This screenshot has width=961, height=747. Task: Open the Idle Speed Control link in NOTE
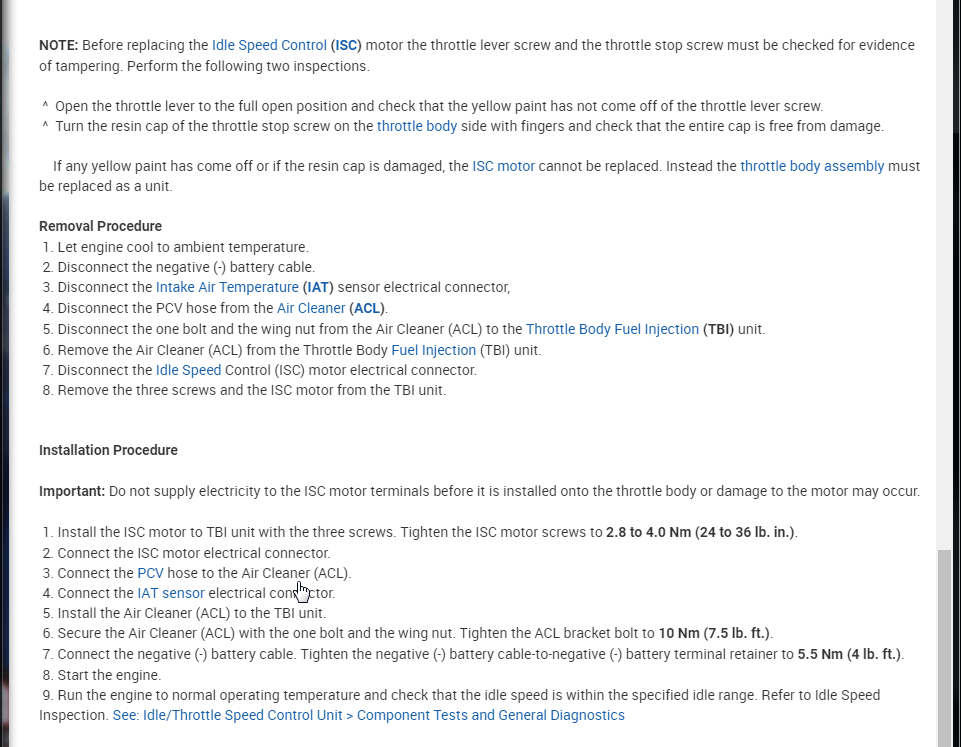point(269,45)
